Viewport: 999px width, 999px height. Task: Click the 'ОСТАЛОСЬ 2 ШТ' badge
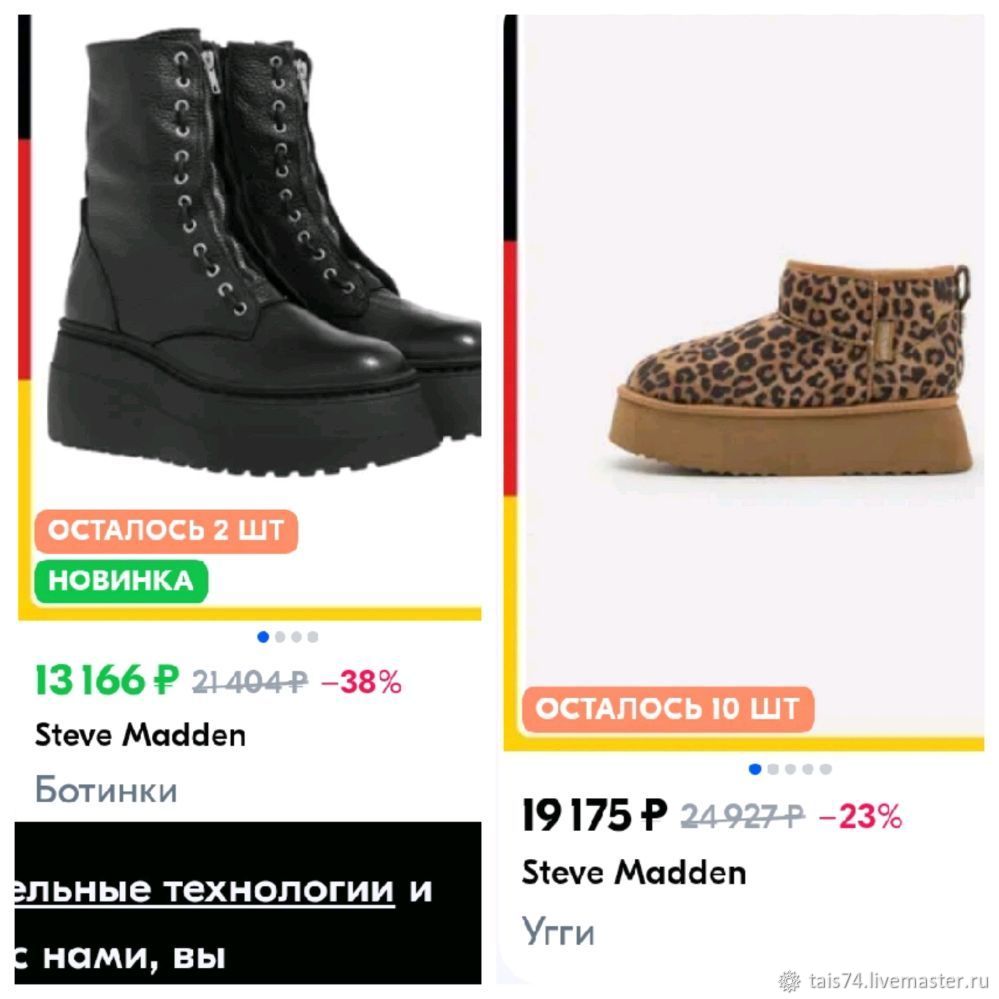tap(166, 531)
